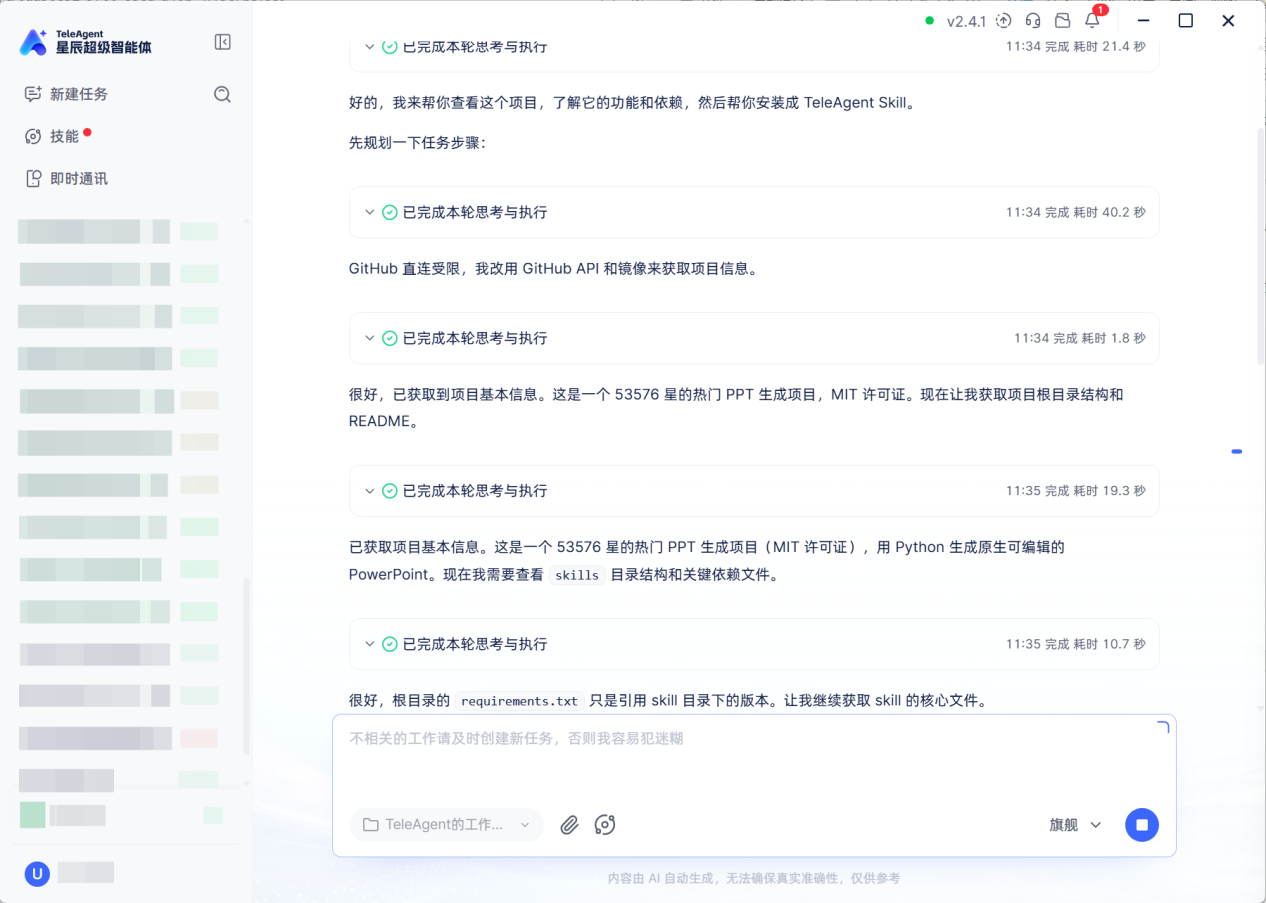Click the 新建任务 chat-plus icon

tap(33, 94)
